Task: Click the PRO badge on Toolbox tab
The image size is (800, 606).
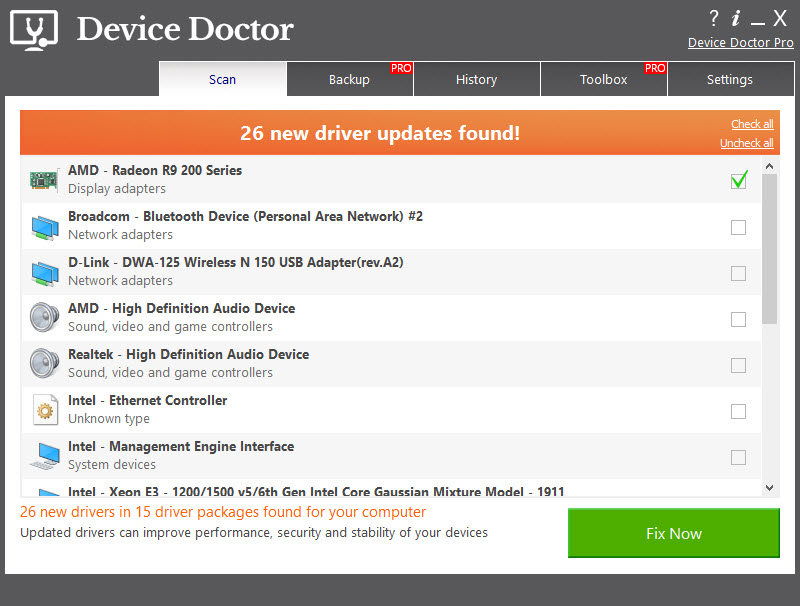Action: [x=655, y=68]
